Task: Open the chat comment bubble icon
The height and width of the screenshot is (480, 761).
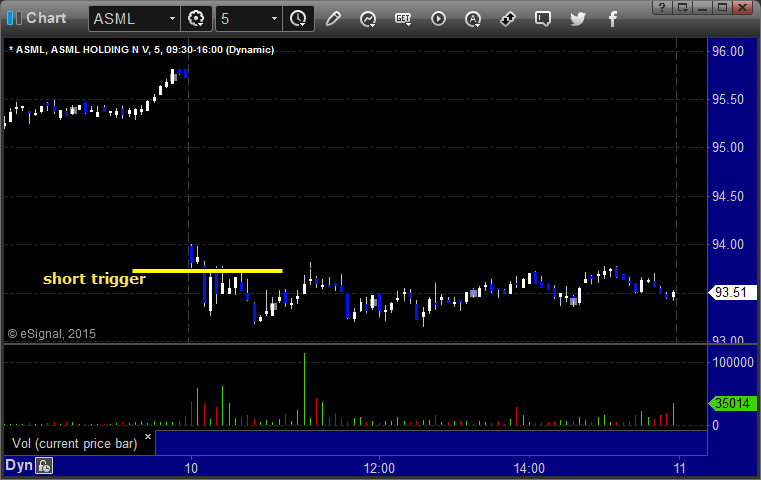Action: (543, 19)
